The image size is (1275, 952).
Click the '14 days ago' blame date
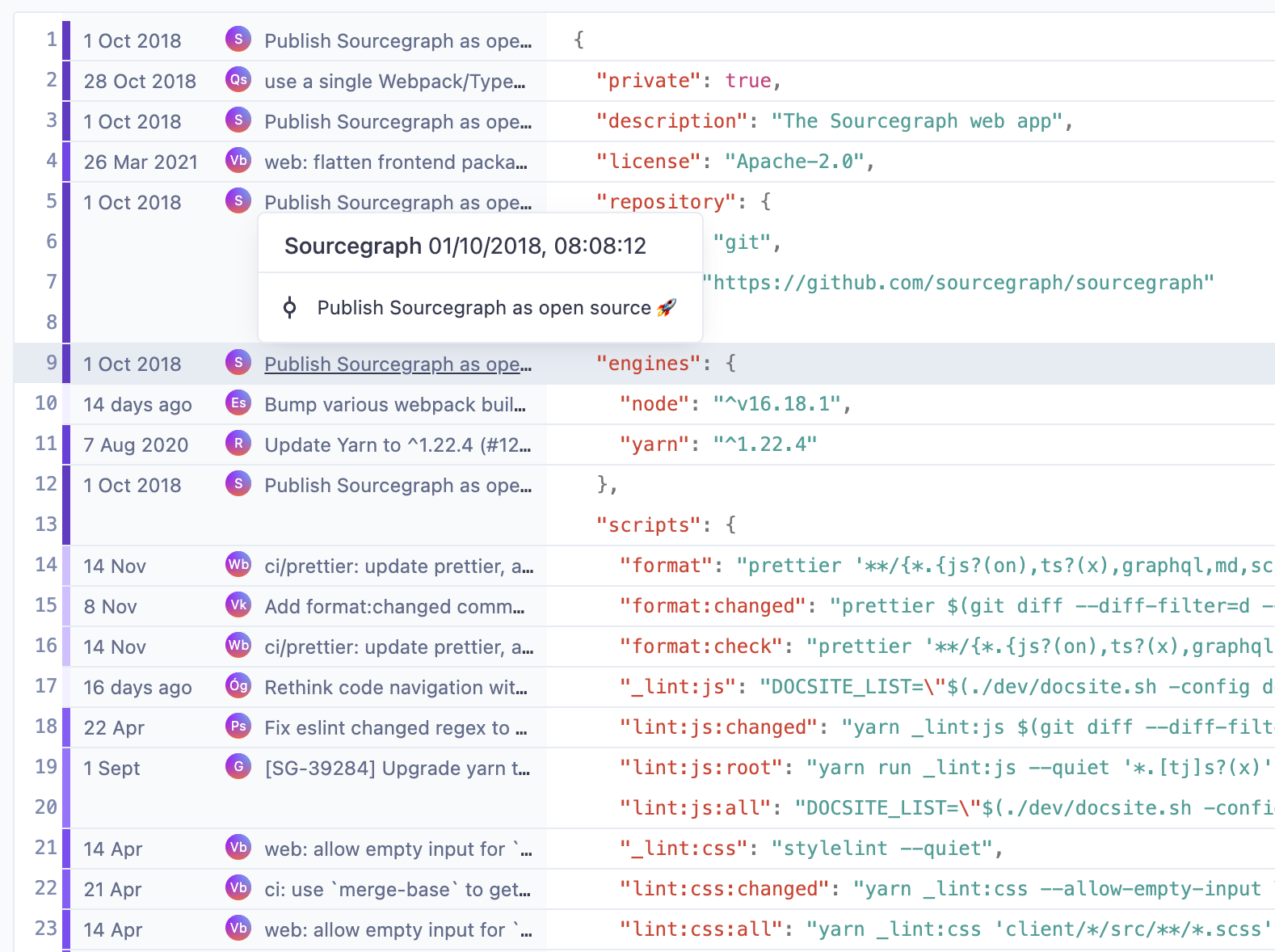click(137, 404)
